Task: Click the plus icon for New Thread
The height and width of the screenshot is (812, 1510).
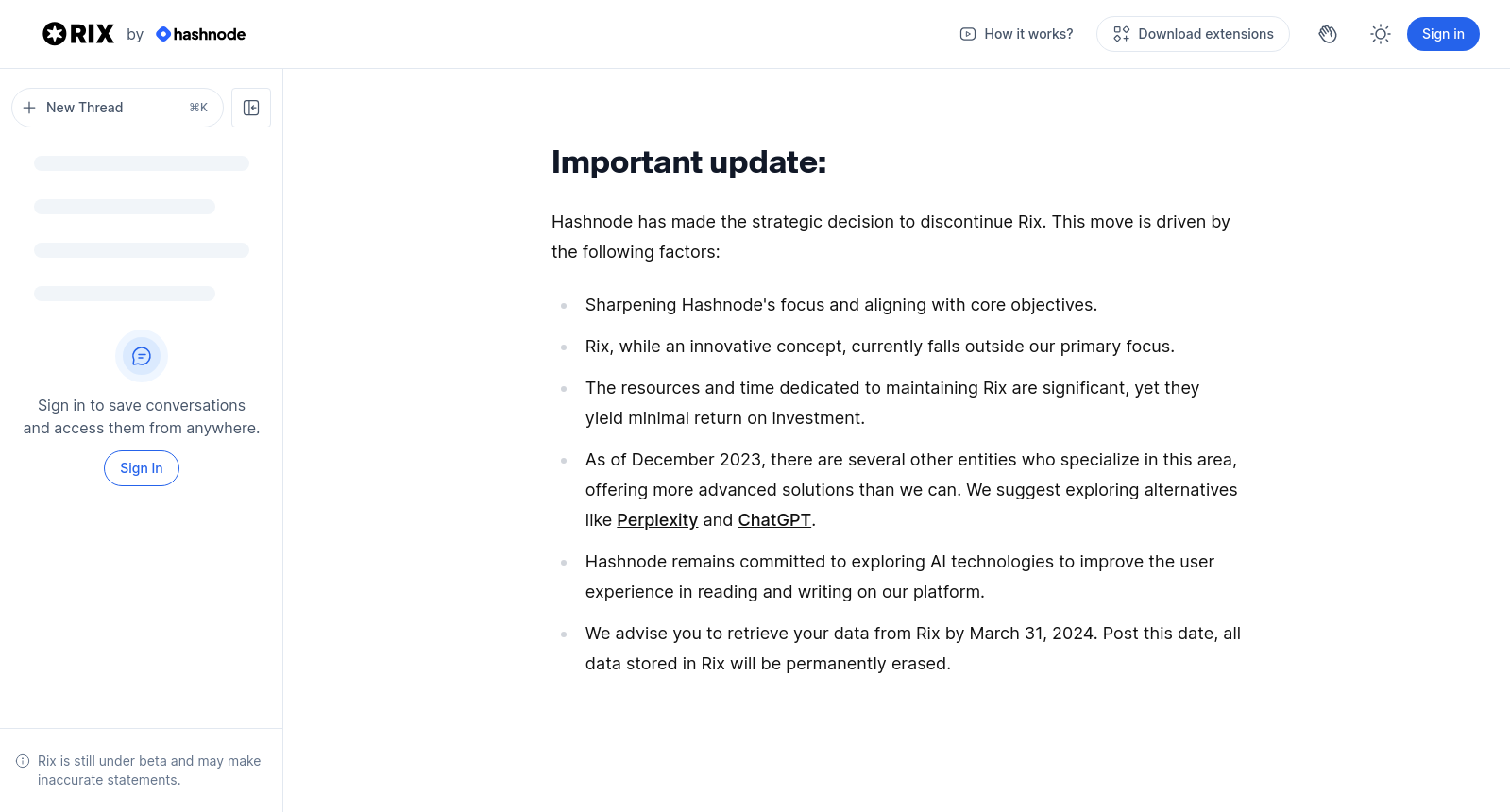Action: click(x=29, y=108)
